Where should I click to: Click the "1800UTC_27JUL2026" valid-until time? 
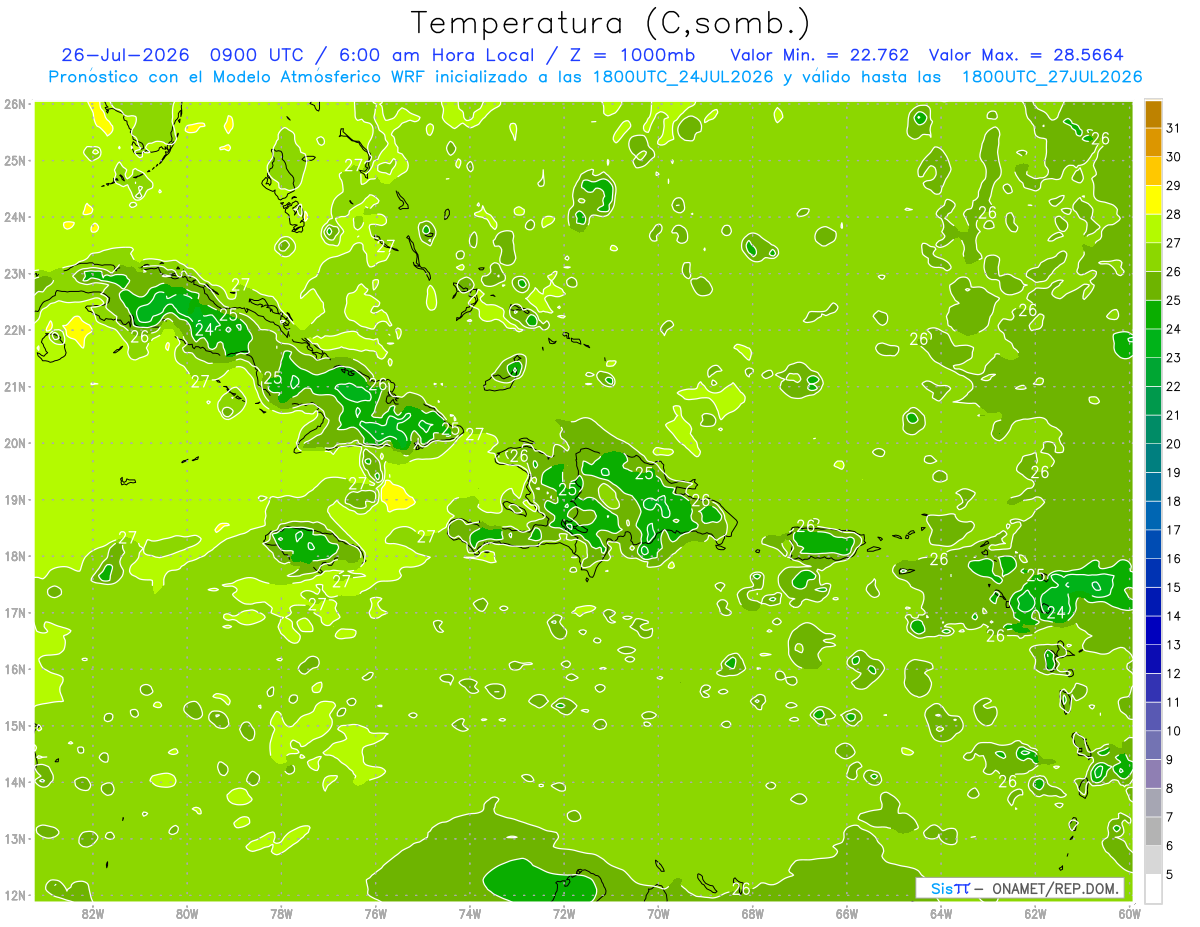(1051, 77)
